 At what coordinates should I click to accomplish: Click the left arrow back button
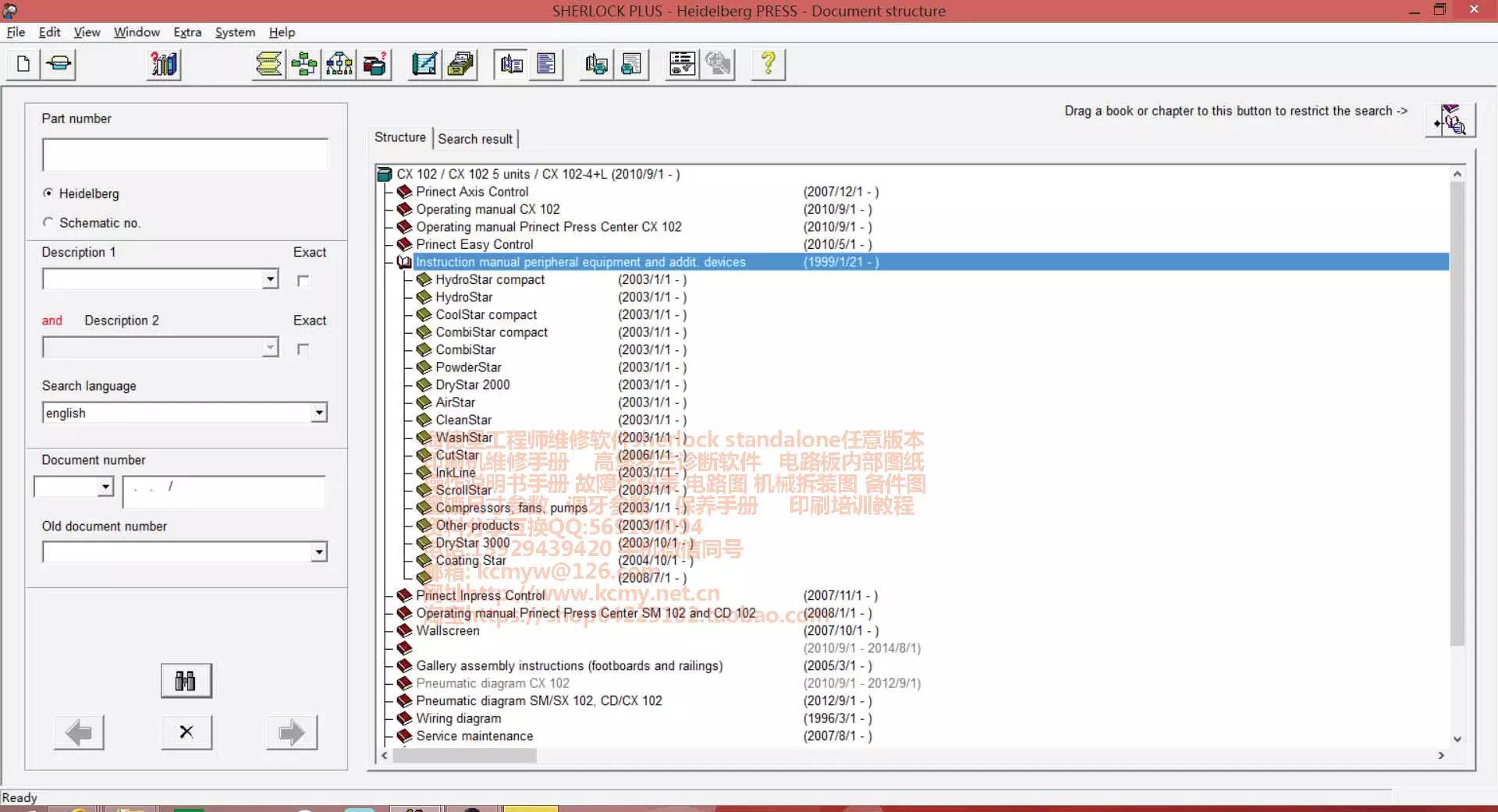pyautogui.click(x=79, y=732)
